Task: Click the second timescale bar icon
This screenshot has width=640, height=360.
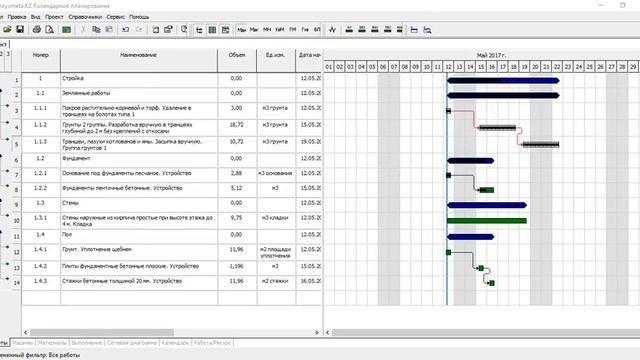Action: [362, 29]
